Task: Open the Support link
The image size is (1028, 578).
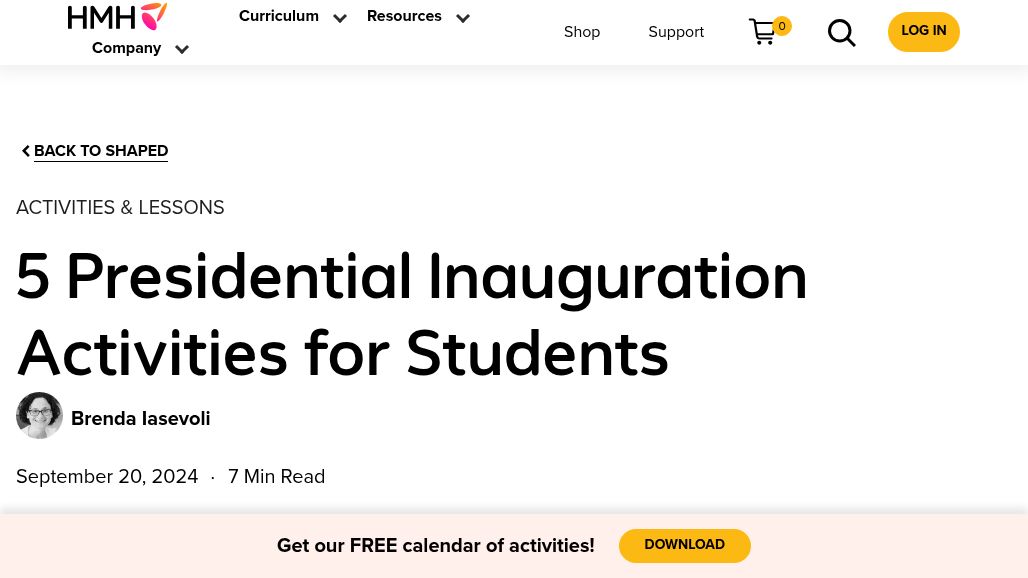Action: (x=676, y=33)
